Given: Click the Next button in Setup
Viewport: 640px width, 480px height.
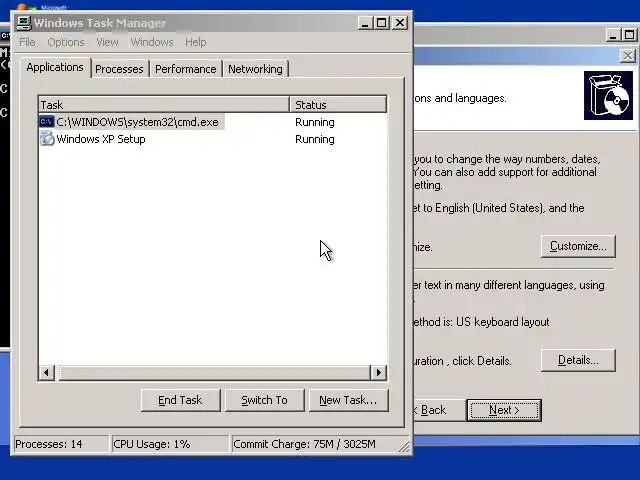Looking at the screenshot, I should [504, 410].
